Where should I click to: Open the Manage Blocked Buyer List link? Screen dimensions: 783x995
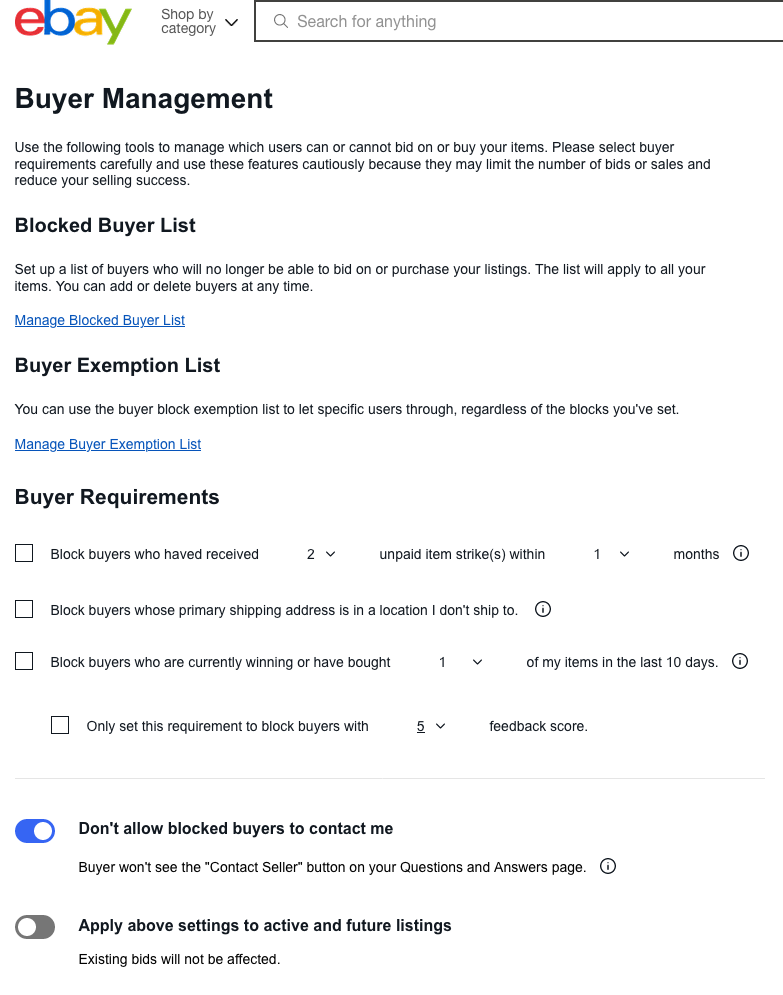(x=100, y=320)
